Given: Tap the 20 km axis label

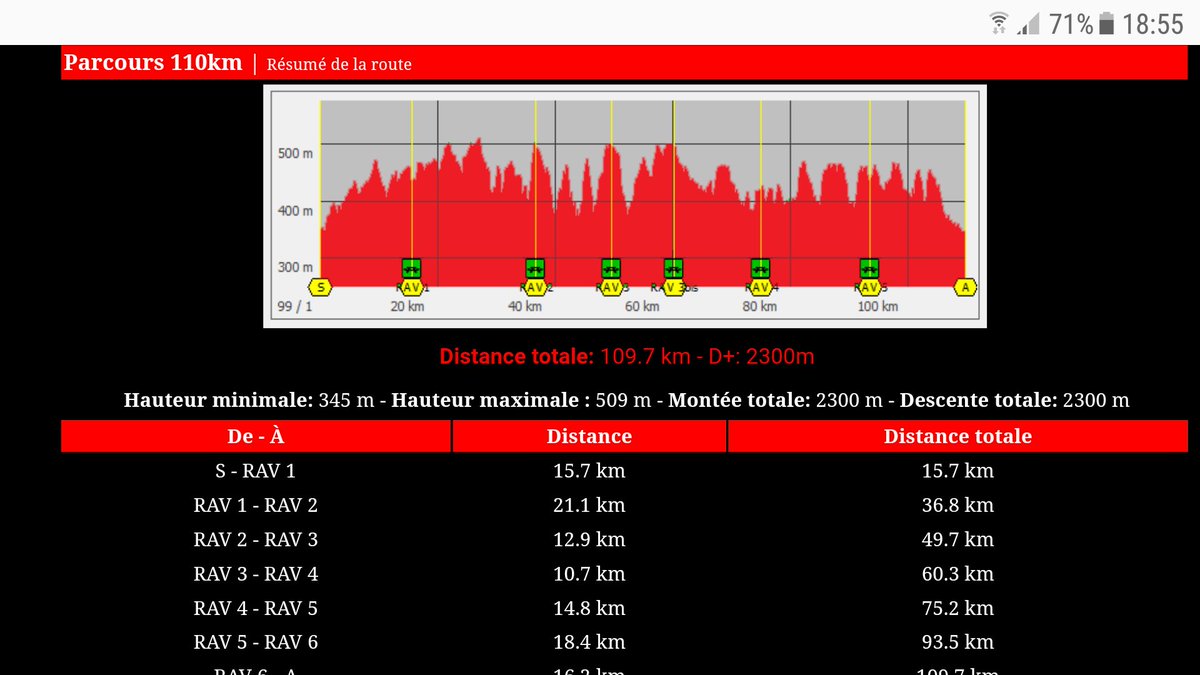Looking at the screenshot, I should pyautogui.click(x=407, y=306).
